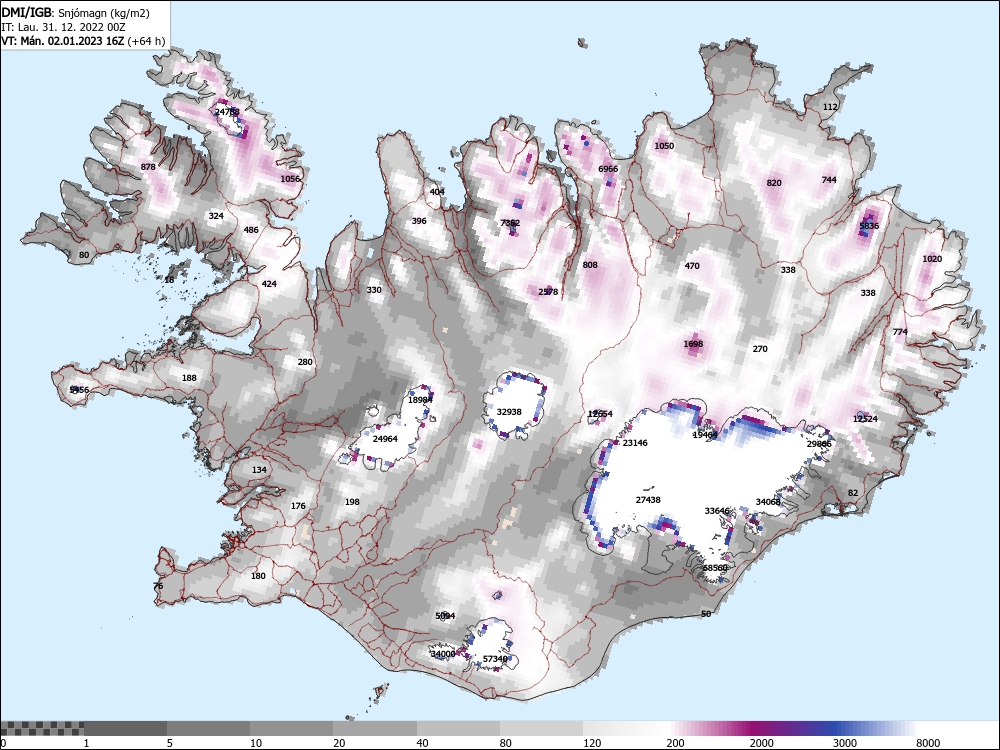This screenshot has width=1000, height=750.
Task: Click the glacier value 34000
Action: coord(443,654)
